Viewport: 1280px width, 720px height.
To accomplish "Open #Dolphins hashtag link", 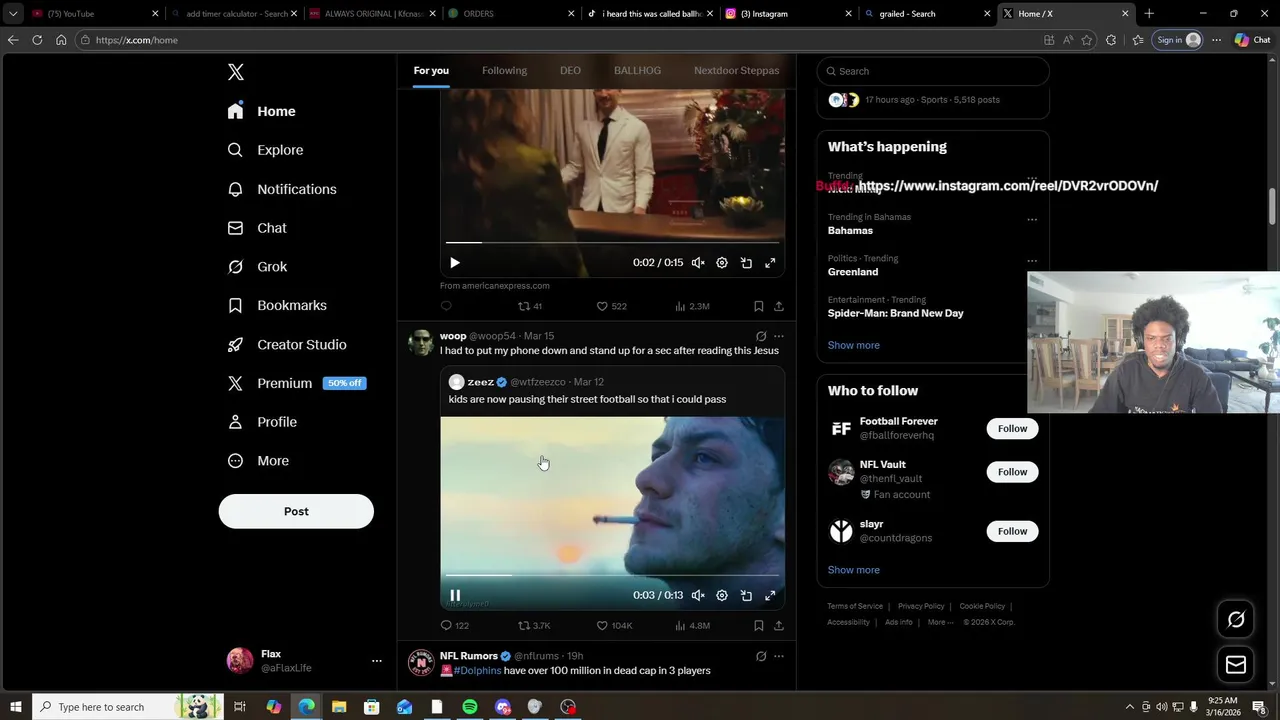I will [x=477, y=671].
